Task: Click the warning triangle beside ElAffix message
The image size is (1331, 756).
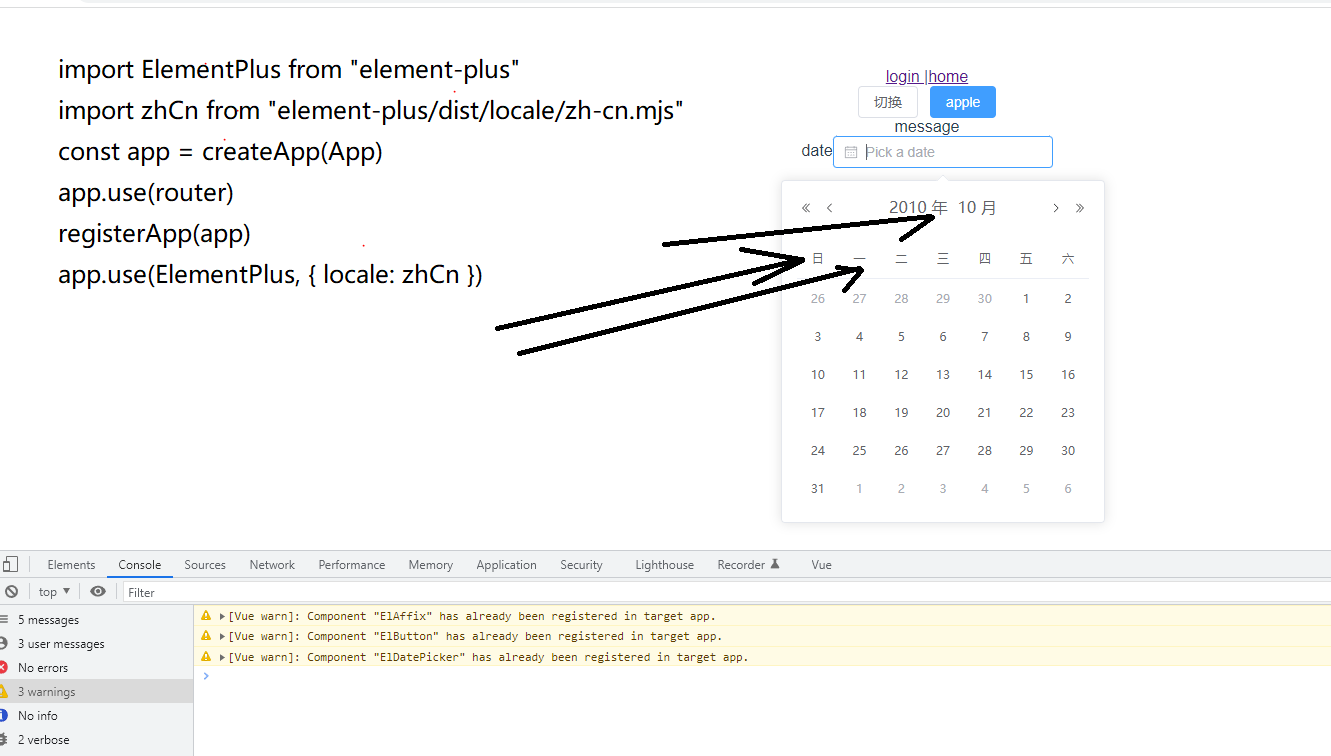Action: point(205,616)
